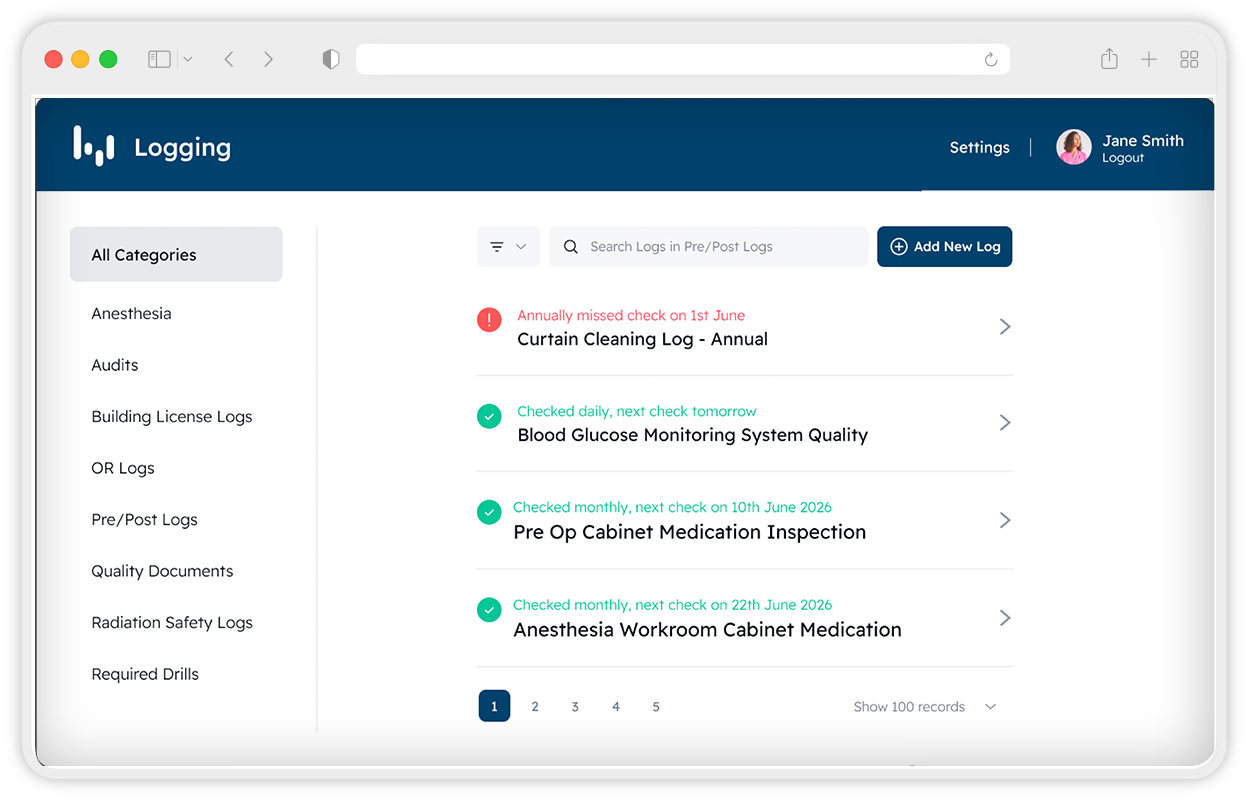Click the search magnifier icon
Viewport: 1250px width, 800px height.
[x=571, y=247]
